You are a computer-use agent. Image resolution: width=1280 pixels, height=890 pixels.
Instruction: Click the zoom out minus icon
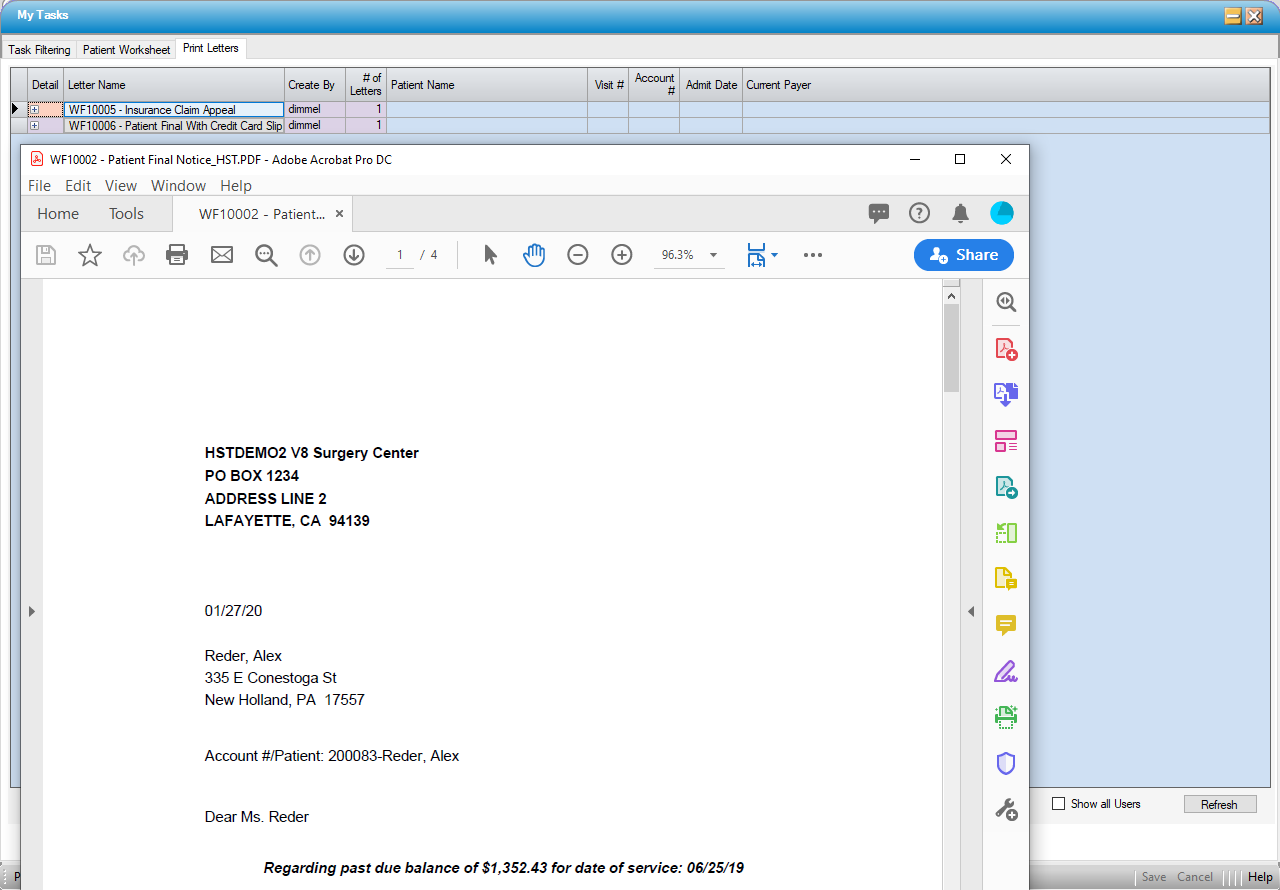click(578, 255)
